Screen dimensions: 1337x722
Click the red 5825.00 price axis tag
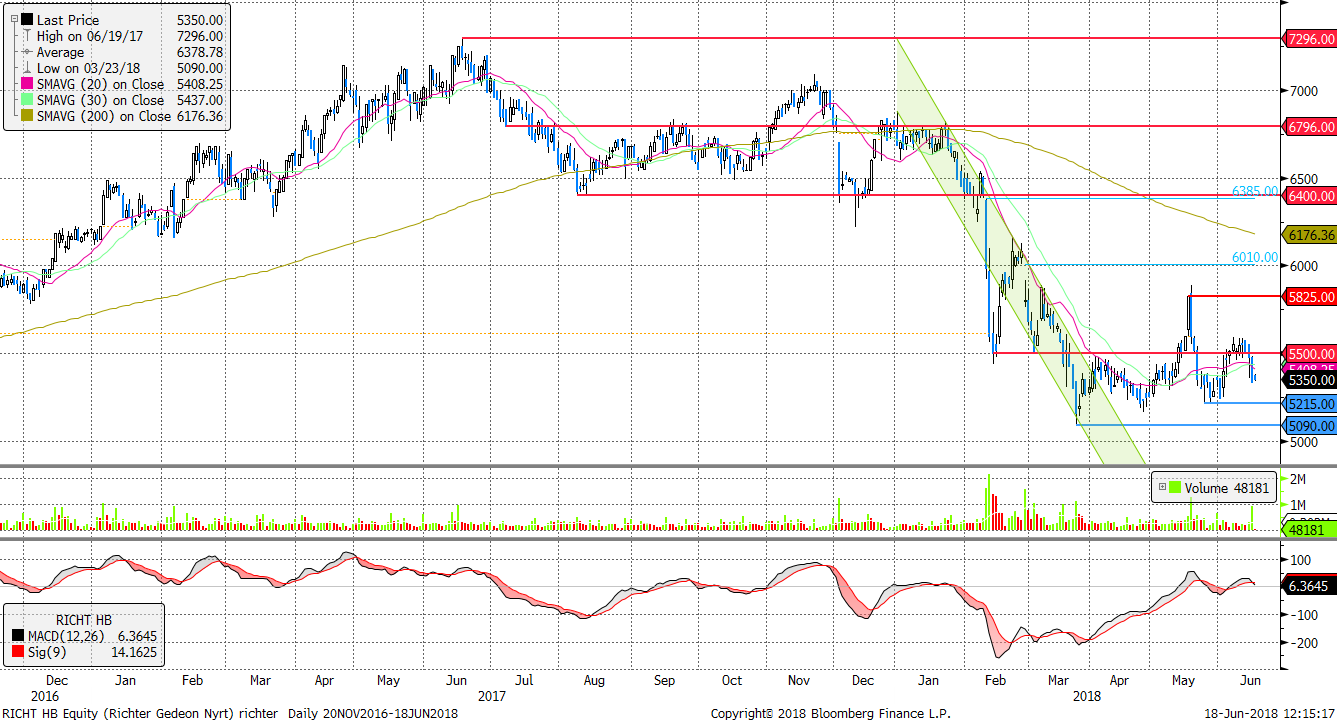click(x=1311, y=297)
